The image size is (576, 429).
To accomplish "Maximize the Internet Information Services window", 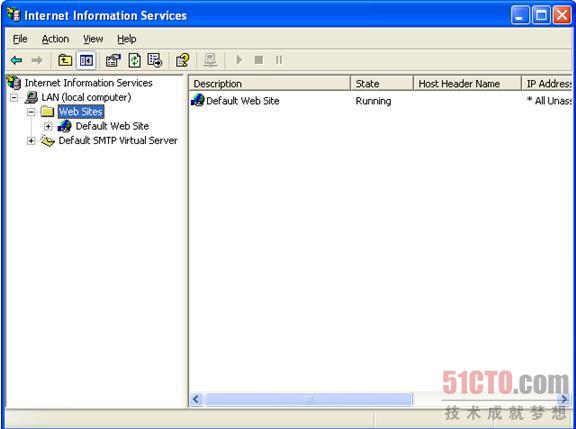I will [541, 15].
